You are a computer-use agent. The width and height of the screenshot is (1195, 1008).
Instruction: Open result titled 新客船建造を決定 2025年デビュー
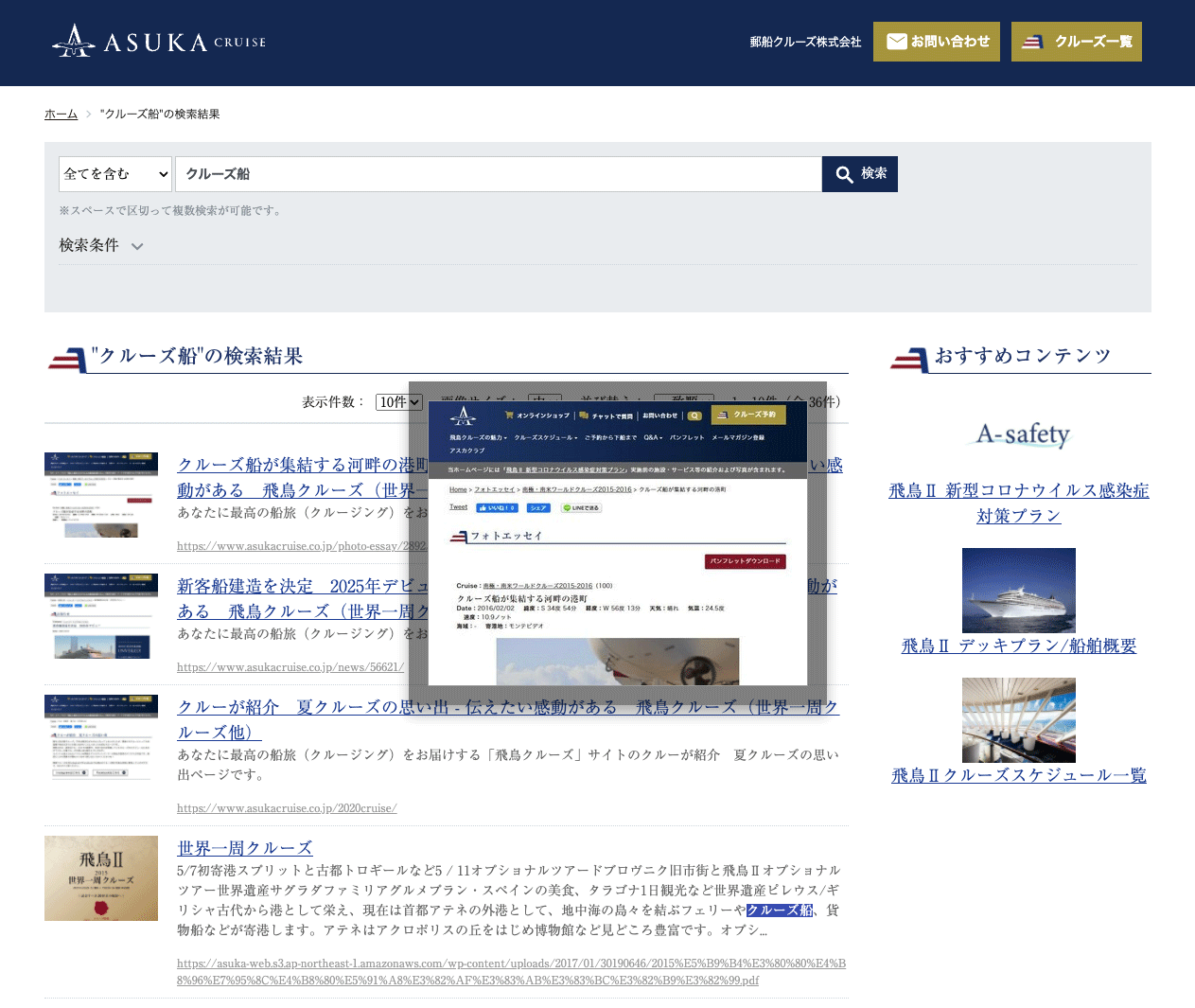click(x=303, y=599)
